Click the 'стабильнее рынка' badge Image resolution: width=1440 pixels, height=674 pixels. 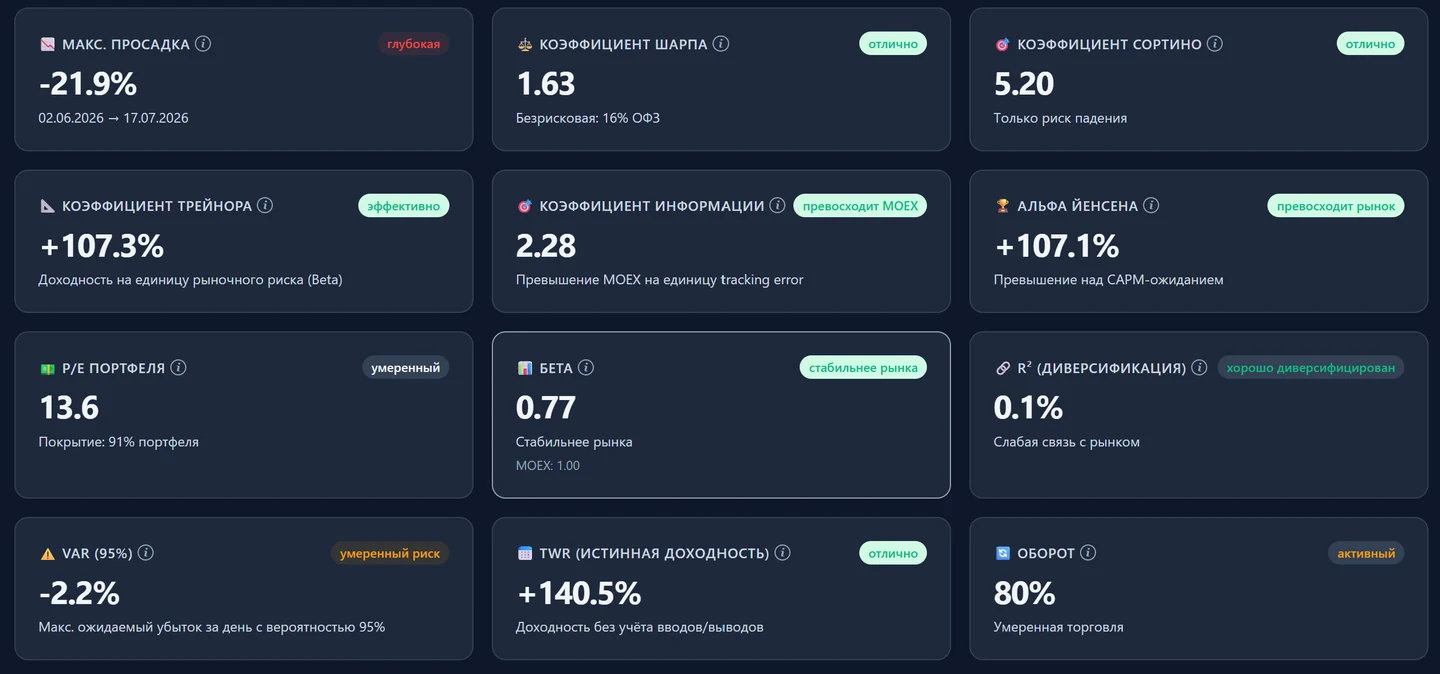(864, 368)
